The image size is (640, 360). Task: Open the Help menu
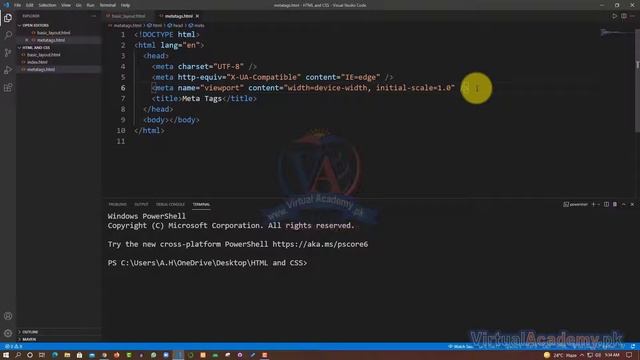125,5
